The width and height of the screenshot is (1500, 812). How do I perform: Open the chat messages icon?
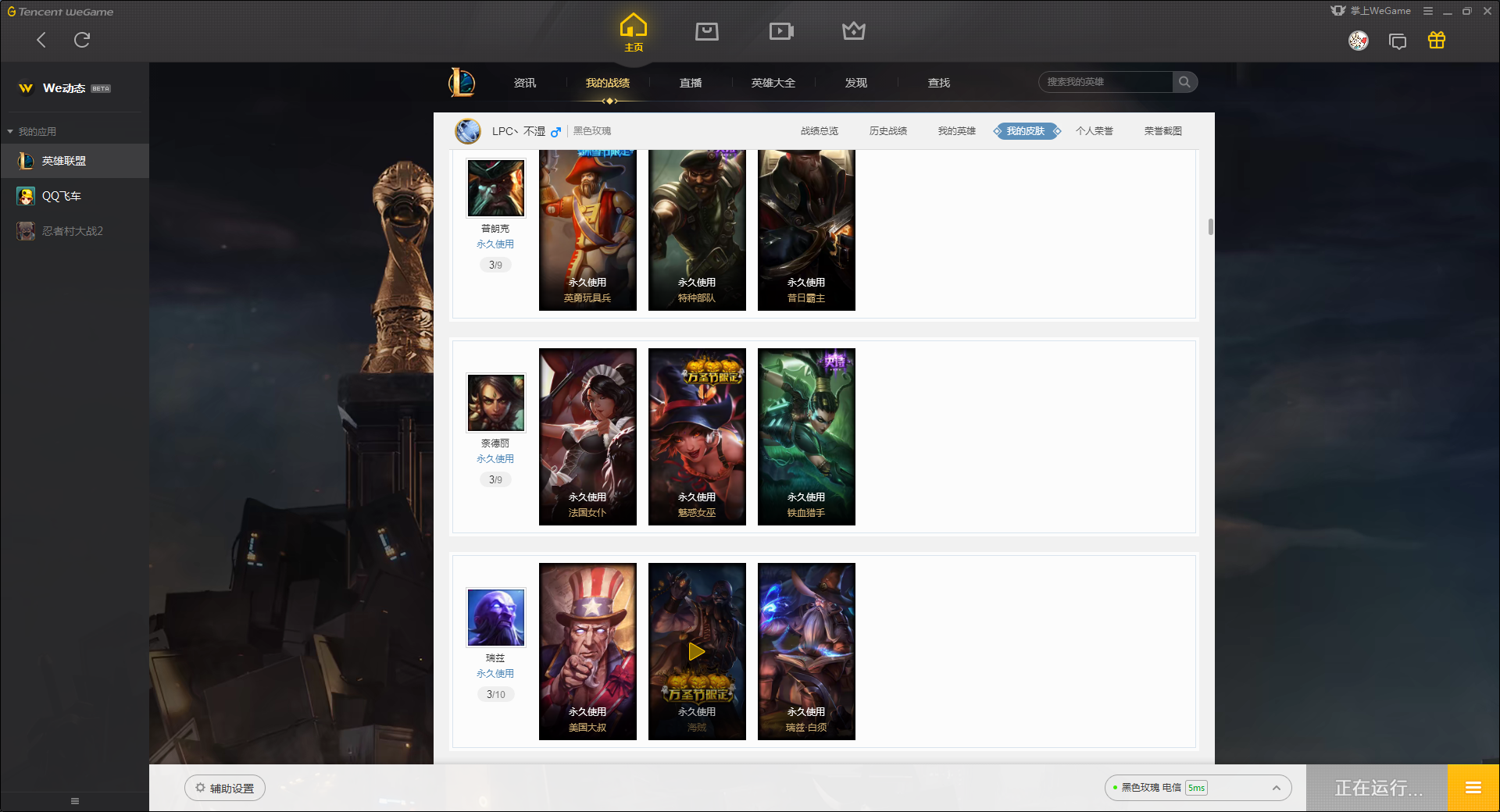[1398, 41]
